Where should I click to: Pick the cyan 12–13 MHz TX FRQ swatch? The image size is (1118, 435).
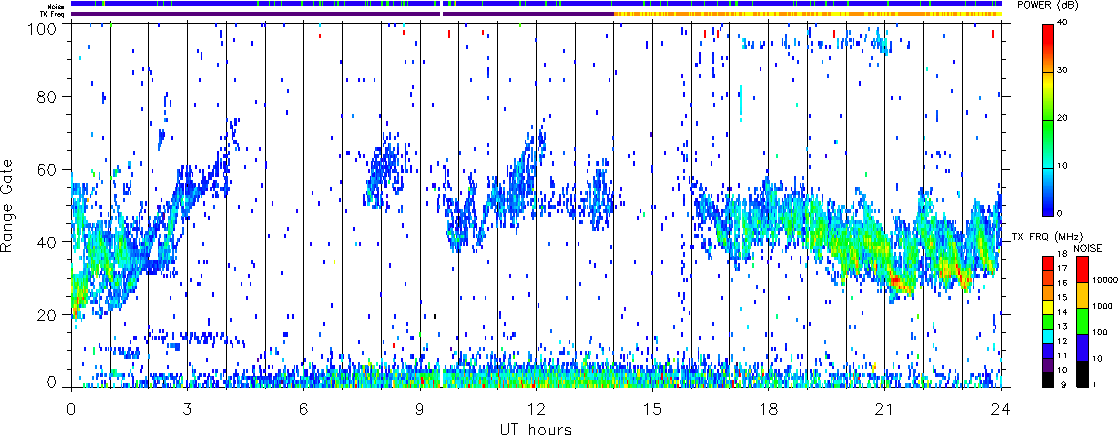click(1048, 337)
